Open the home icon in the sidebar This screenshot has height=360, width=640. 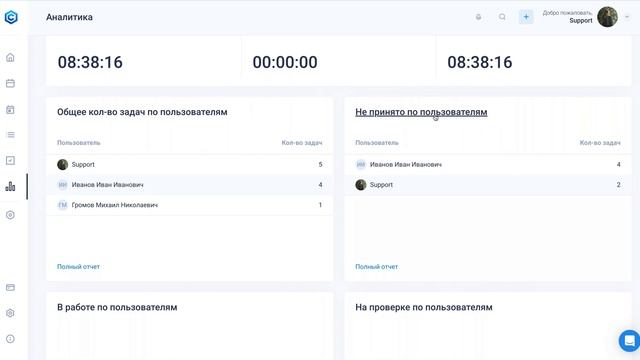coord(10,58)
